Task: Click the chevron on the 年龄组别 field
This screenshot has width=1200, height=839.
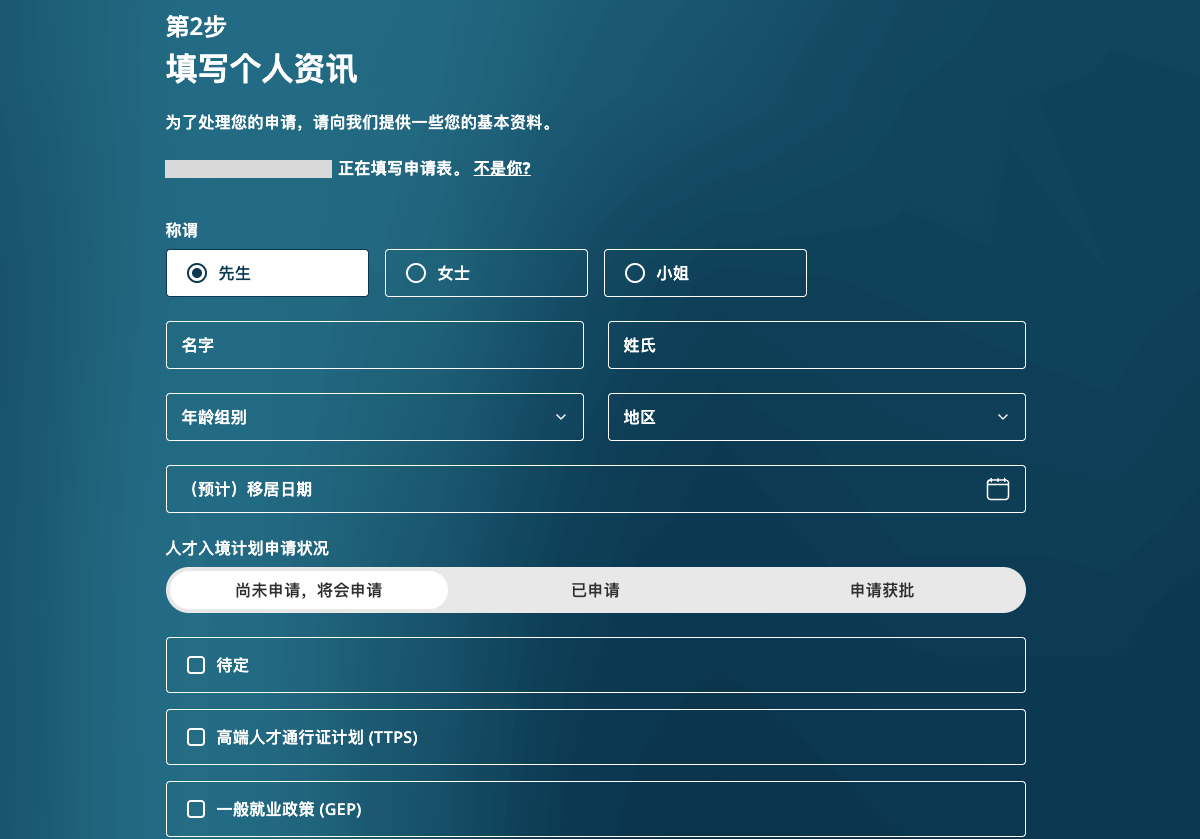Action: click(x=560, y=417)
